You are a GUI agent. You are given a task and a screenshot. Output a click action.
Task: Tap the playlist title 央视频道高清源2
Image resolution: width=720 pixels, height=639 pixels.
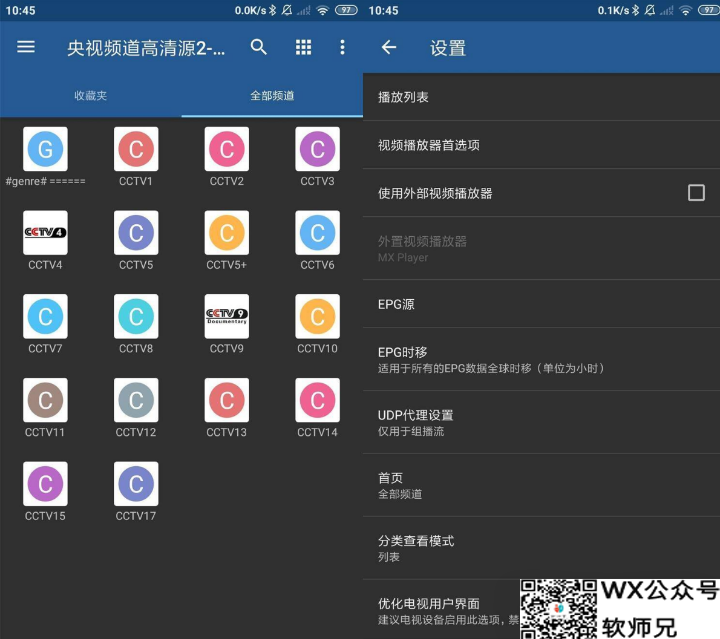click(x=146, y=48)
